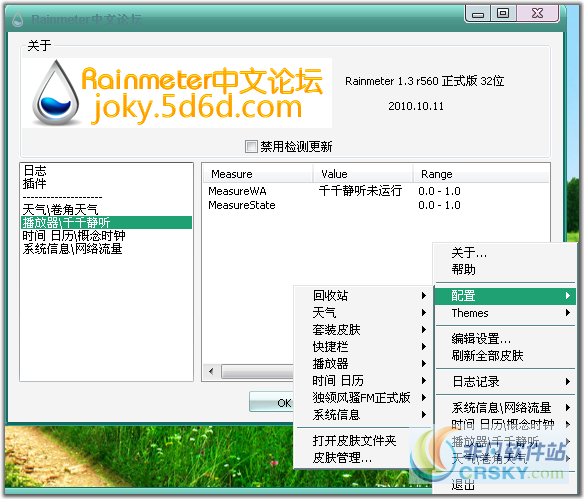Expand 系统信息 in the skins submenu
This screenshot has width=584, height=499.
click(x=364, y=415)
